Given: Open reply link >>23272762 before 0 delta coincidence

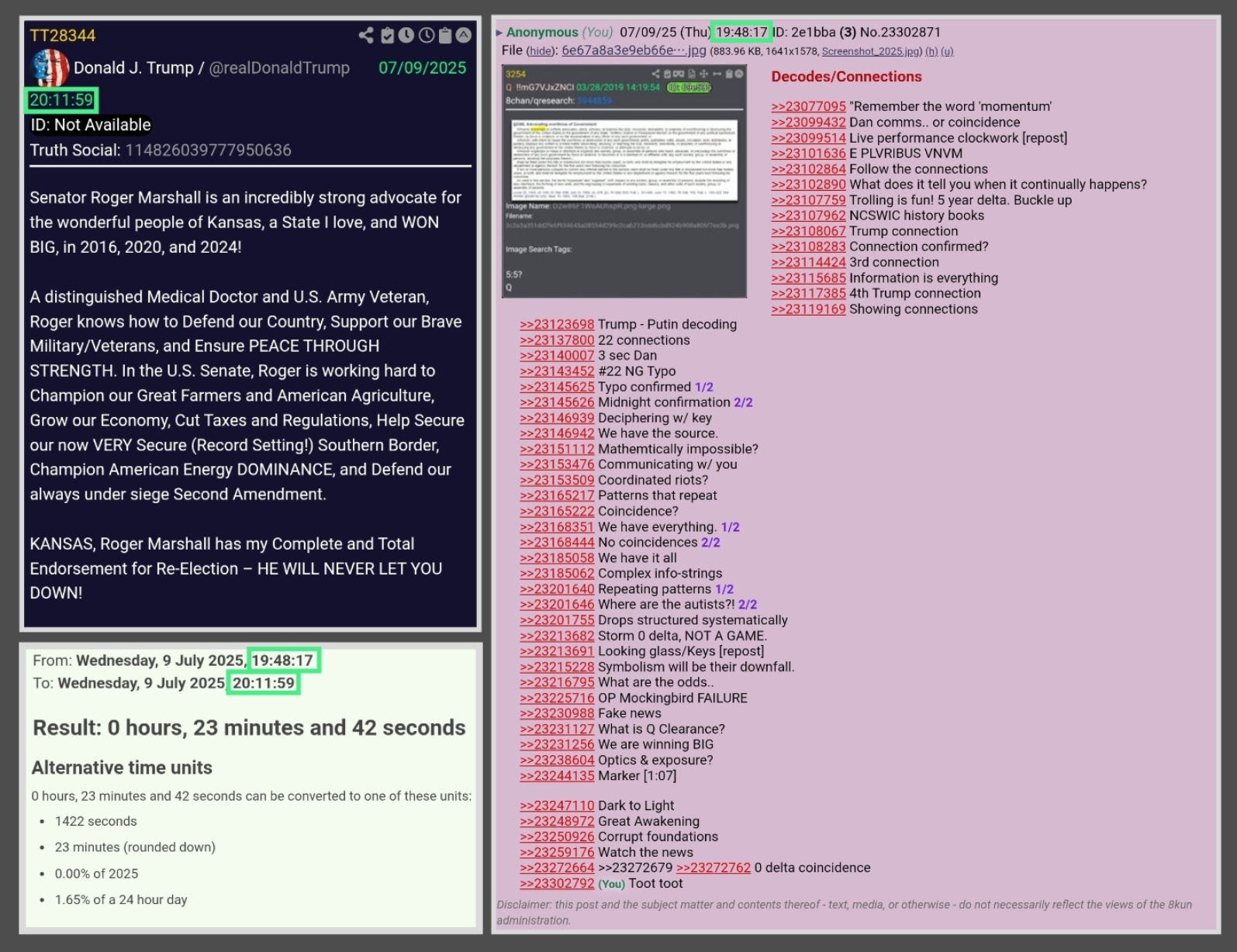Looking at the screenshot, I should [714, 867].
